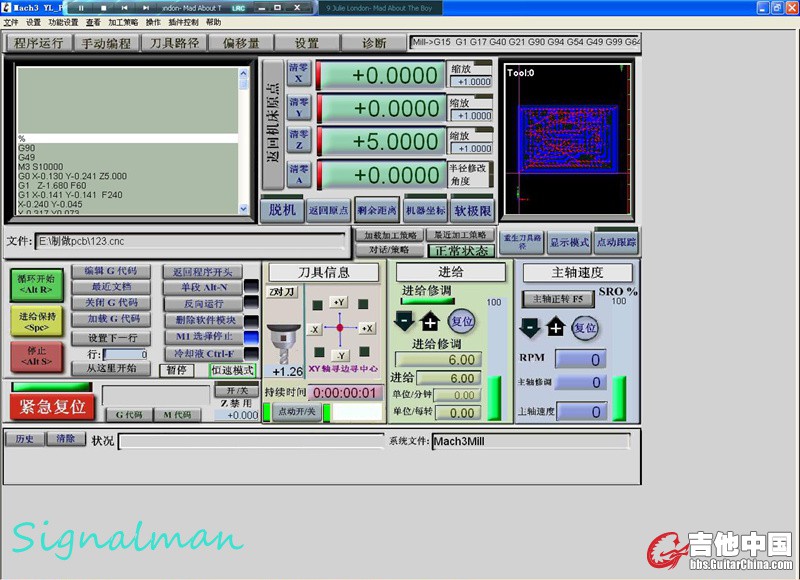Click 加载 G 代码 load button

(112, 319)
